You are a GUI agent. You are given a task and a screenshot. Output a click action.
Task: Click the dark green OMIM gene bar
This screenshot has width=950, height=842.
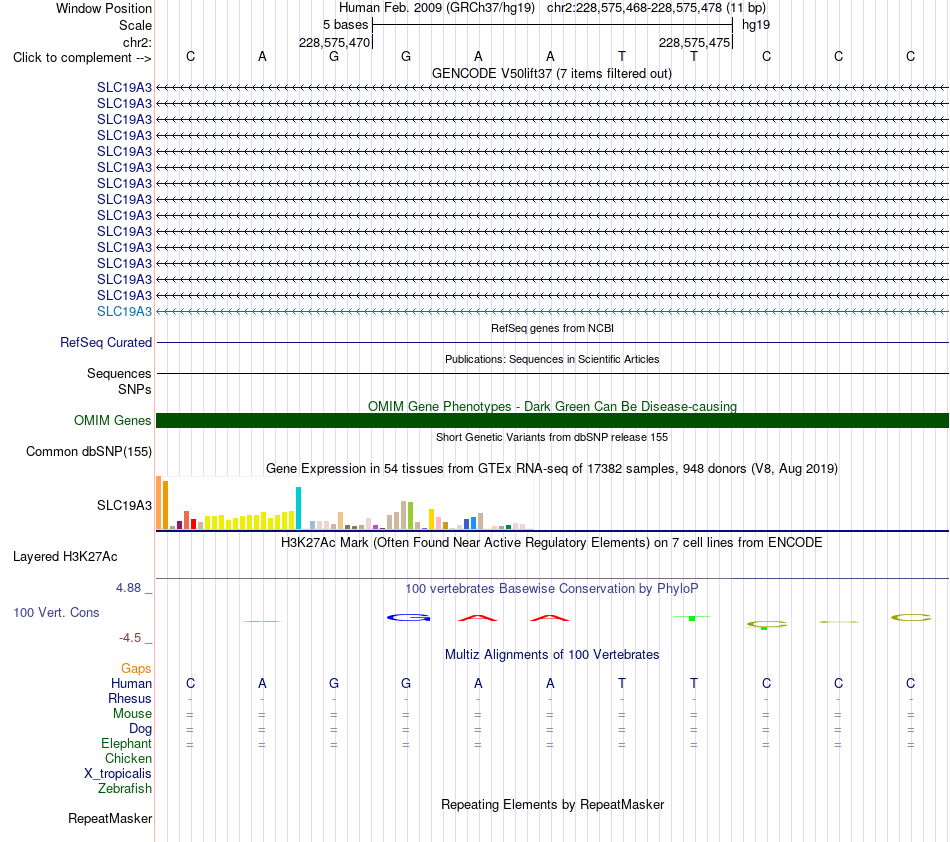(552, 420)
